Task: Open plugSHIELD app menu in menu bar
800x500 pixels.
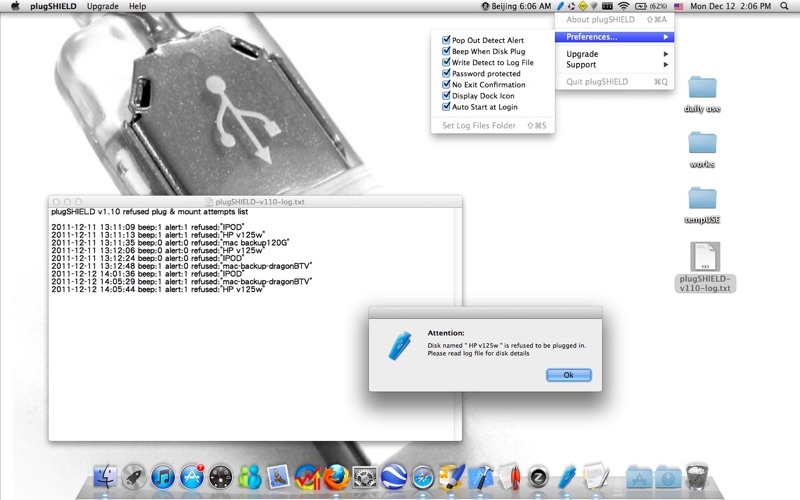Action: click(x=53, y=6)
